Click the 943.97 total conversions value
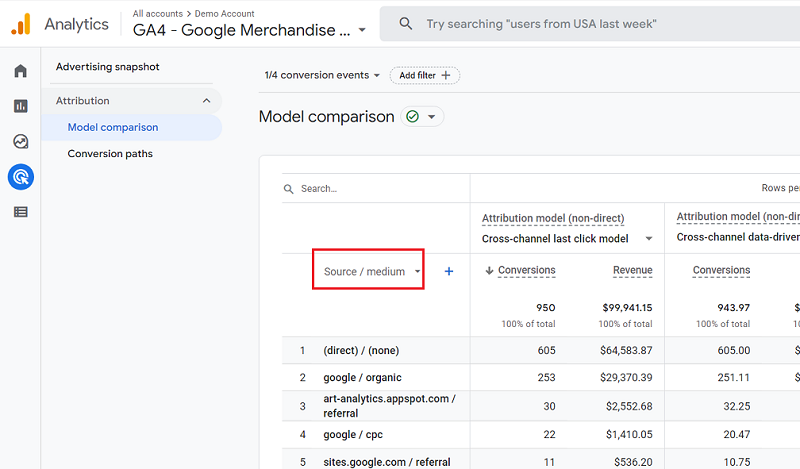The width and height of the screenshot is (800, 469). click(x=734, y=308)
